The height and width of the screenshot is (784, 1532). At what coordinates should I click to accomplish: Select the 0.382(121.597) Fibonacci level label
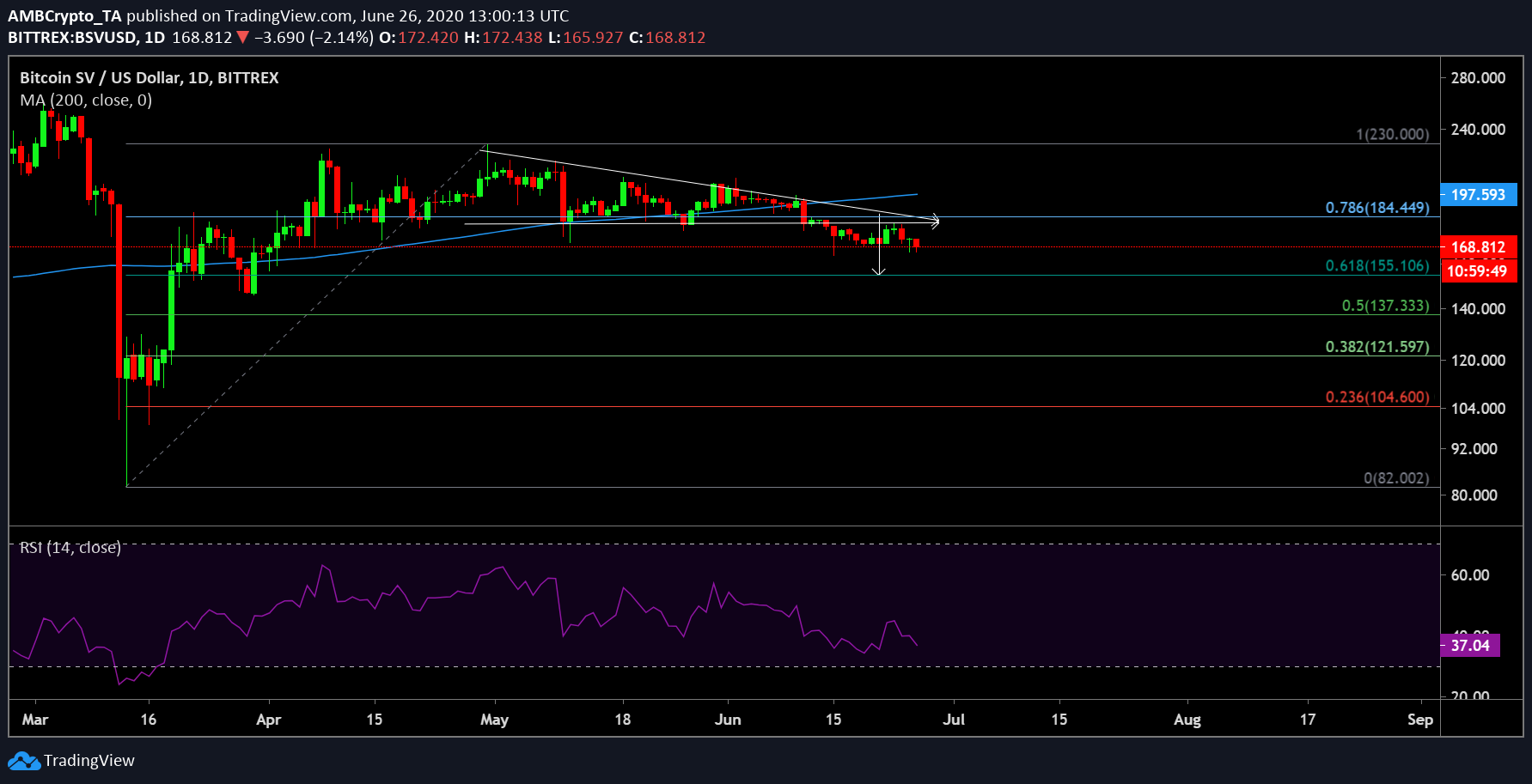coord(1377,347)
